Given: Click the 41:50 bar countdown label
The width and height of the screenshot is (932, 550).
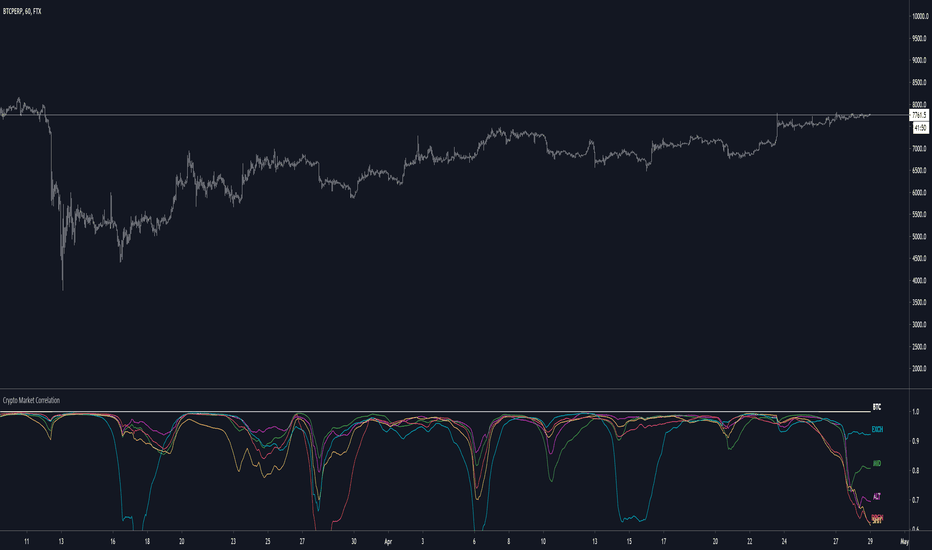Looking at the screenshot, I should point(920,128).
